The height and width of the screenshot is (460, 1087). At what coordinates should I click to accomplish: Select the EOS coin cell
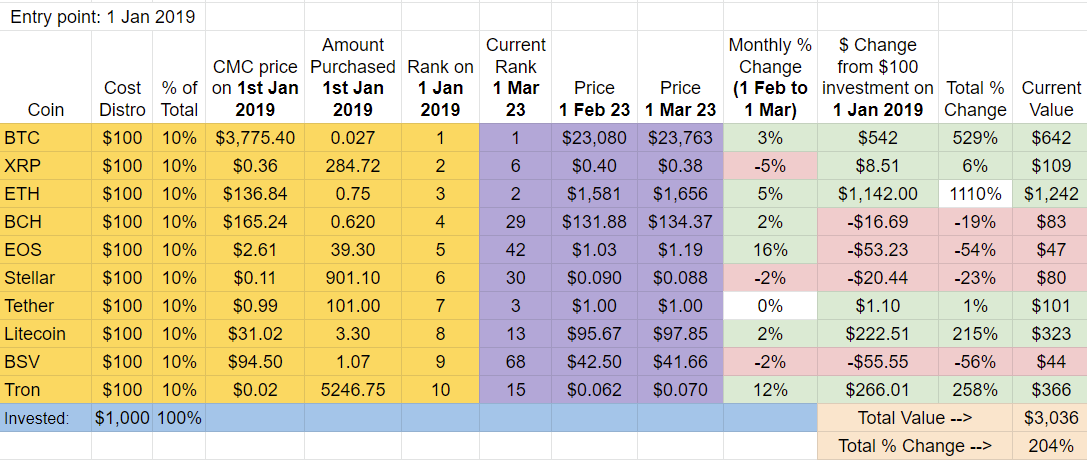pos(46,249)
